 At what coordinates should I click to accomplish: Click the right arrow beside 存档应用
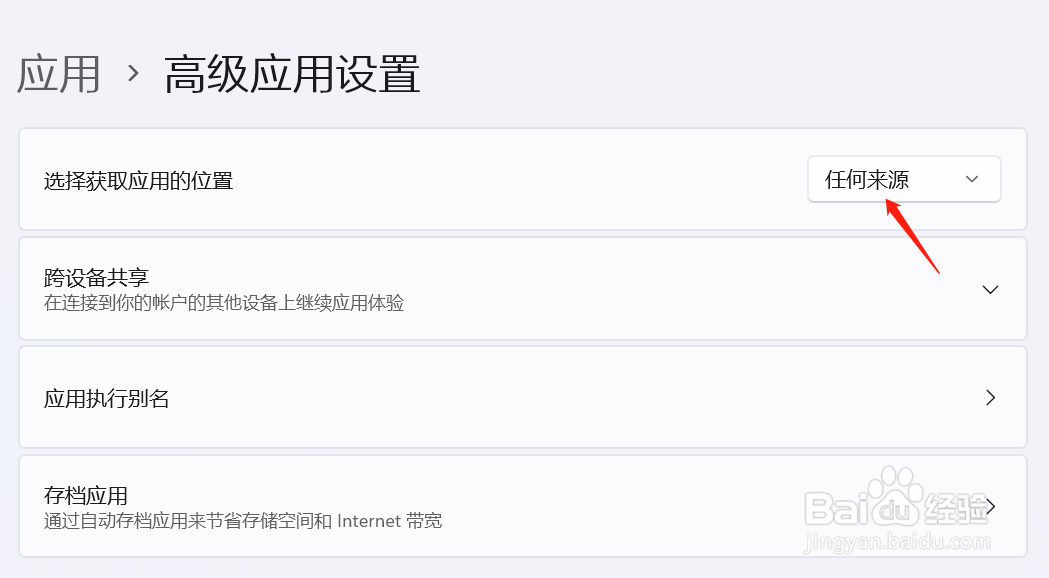click(991, 506)
